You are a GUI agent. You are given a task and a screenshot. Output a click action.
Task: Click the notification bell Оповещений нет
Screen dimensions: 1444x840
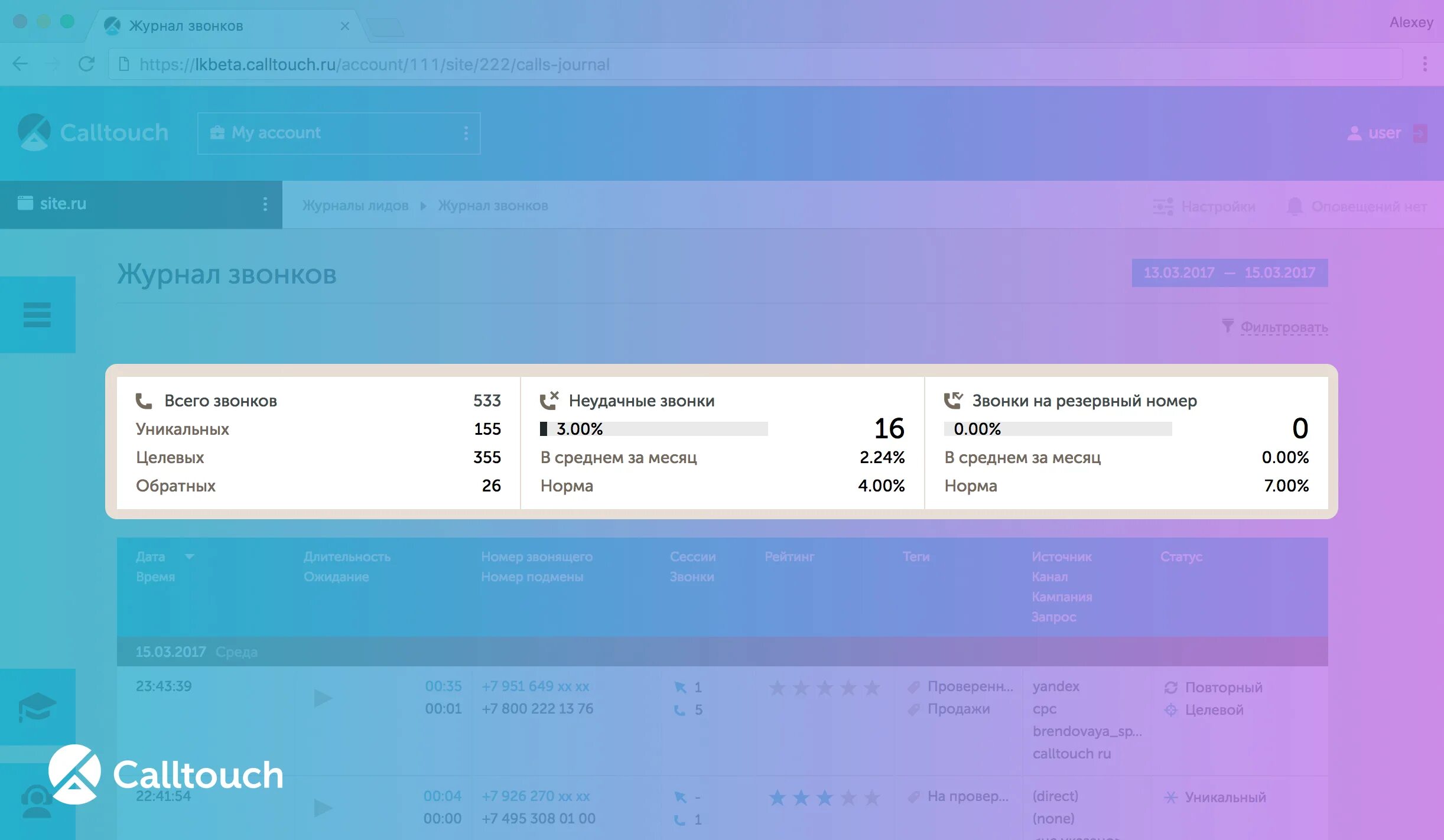coord(1295,207)
